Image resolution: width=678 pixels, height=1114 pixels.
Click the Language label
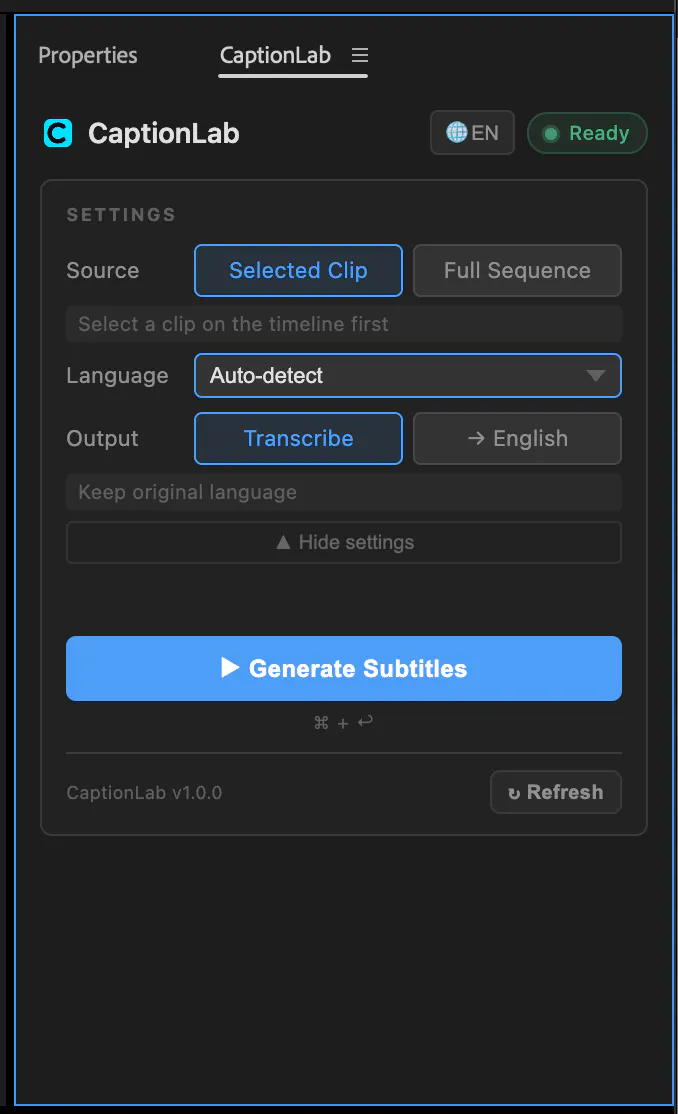click(x=117, y=375)
